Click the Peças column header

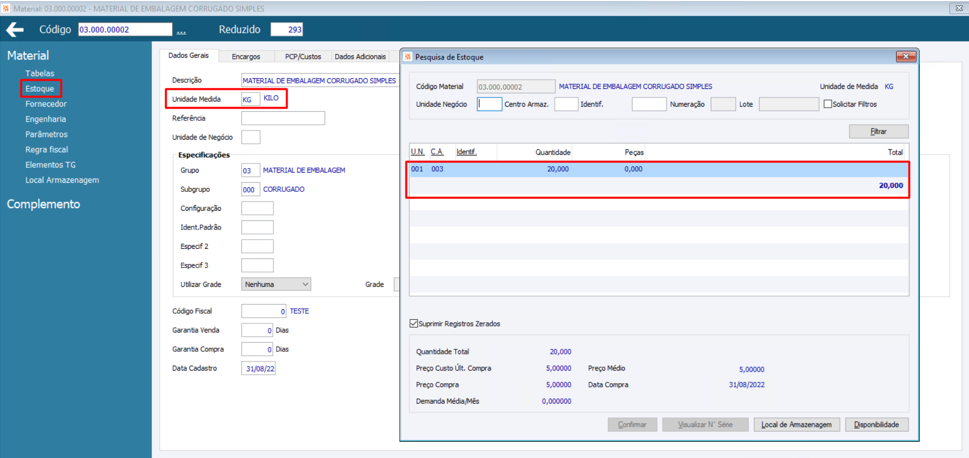tap(634, 151)
